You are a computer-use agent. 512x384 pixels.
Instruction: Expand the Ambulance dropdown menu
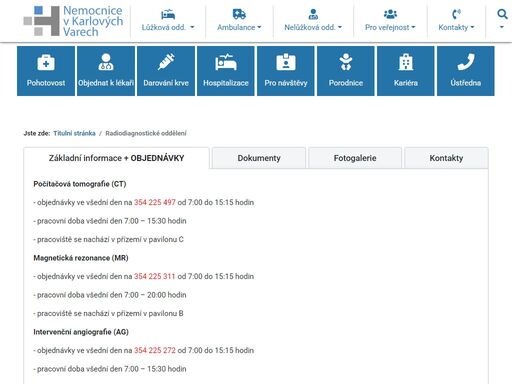click(239, 21)
